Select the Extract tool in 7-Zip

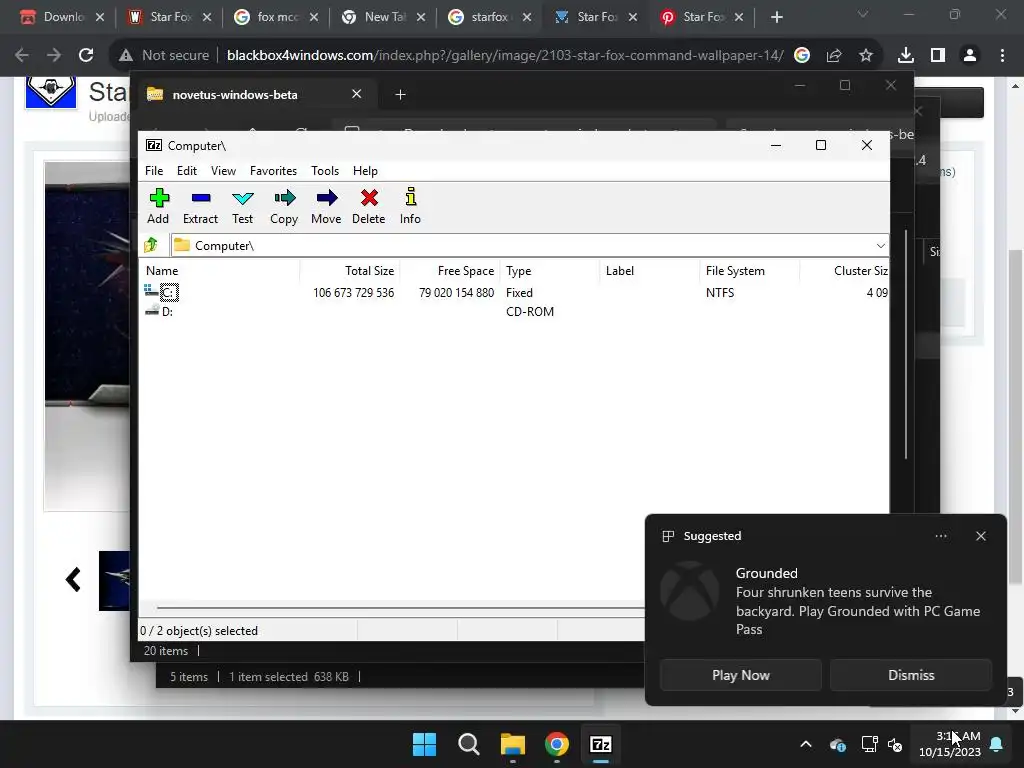pyautogui.click(x=200, y=206)
